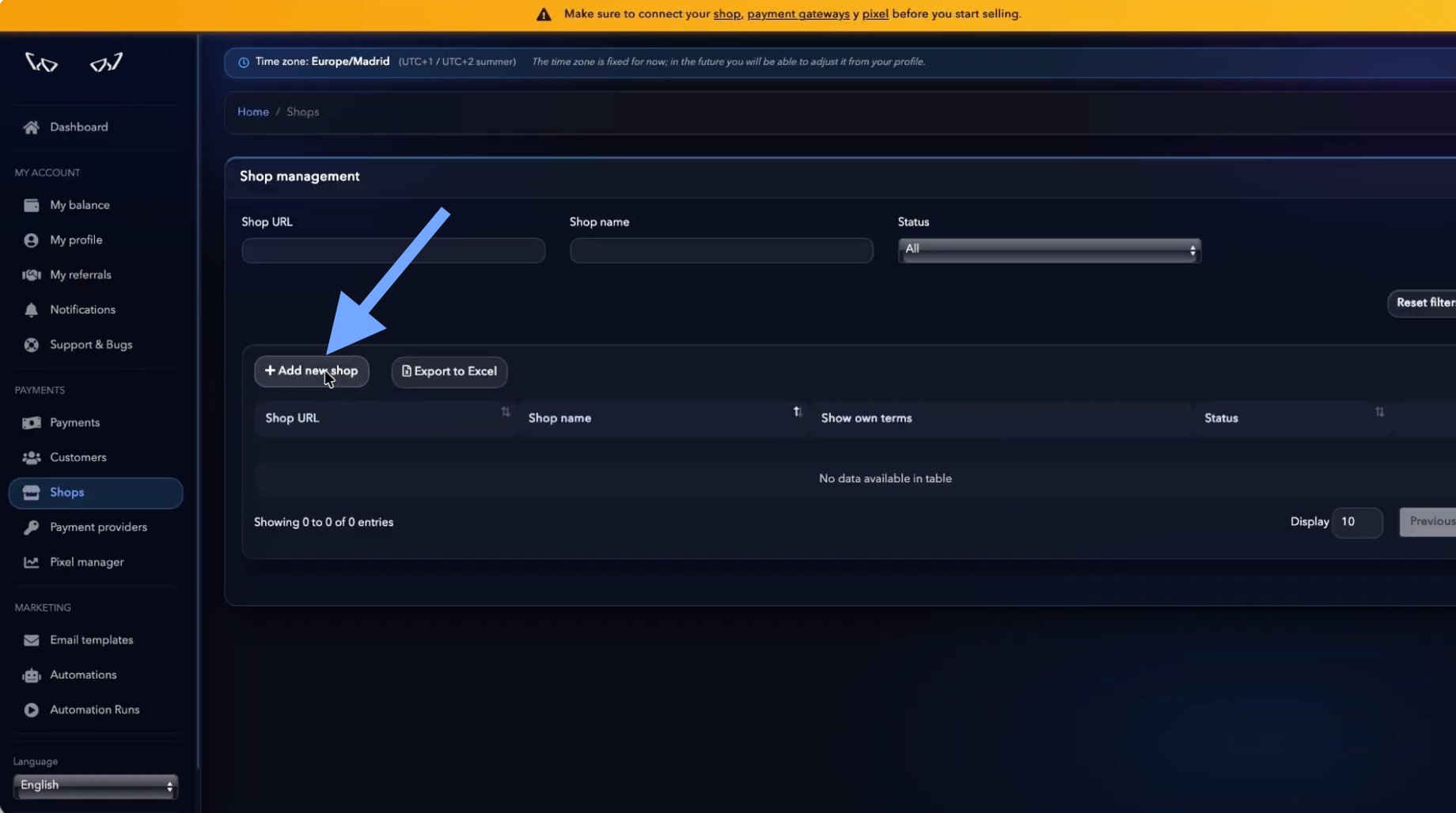This screenshot has height=813, width=1456.
Task: Click the My referrals handshake icon
Action: pos(31,275)
